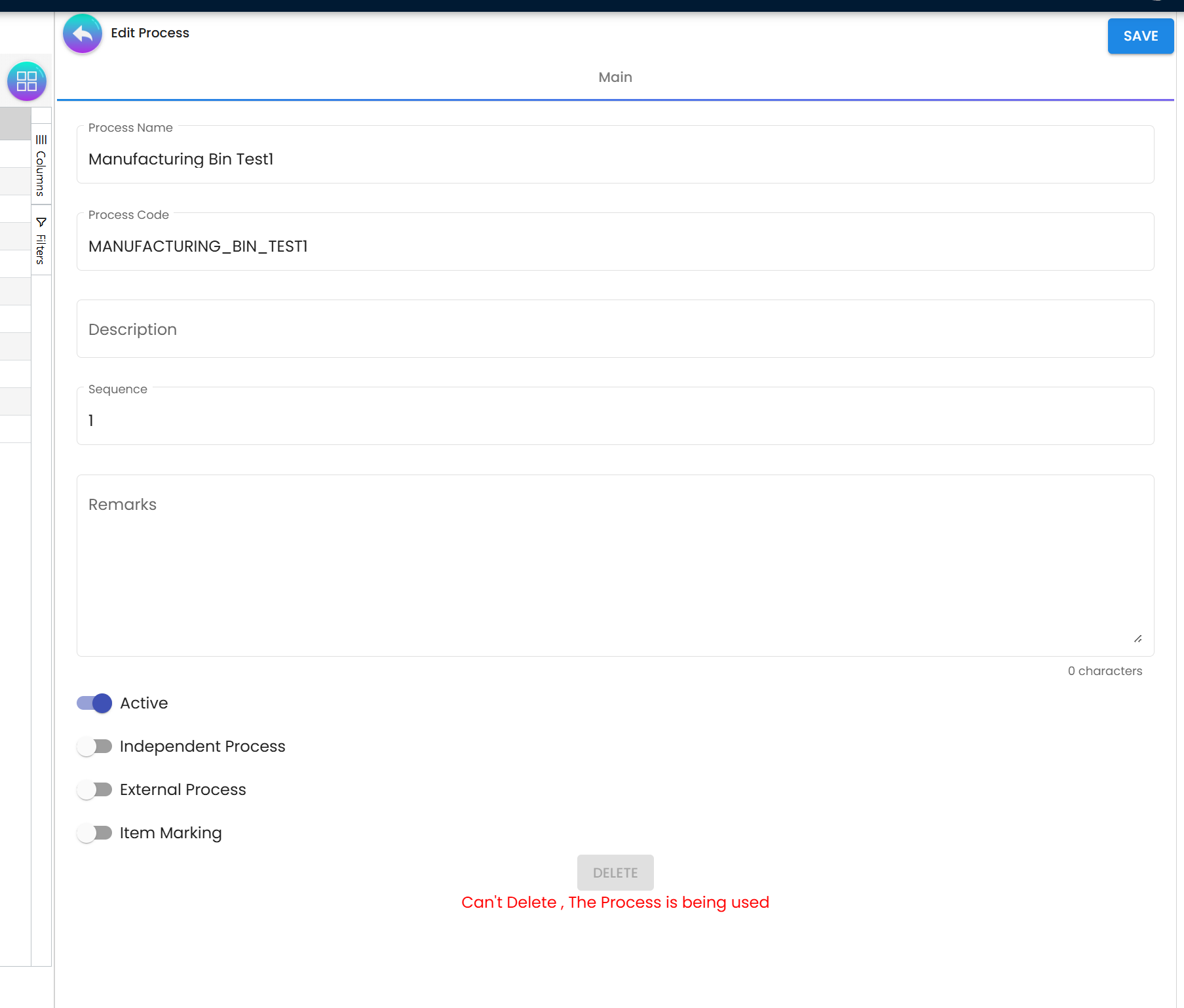This screenshot has height=1008, width=1184.
Task: Select the Sequence number field
Action: click(x=615, y=420)
